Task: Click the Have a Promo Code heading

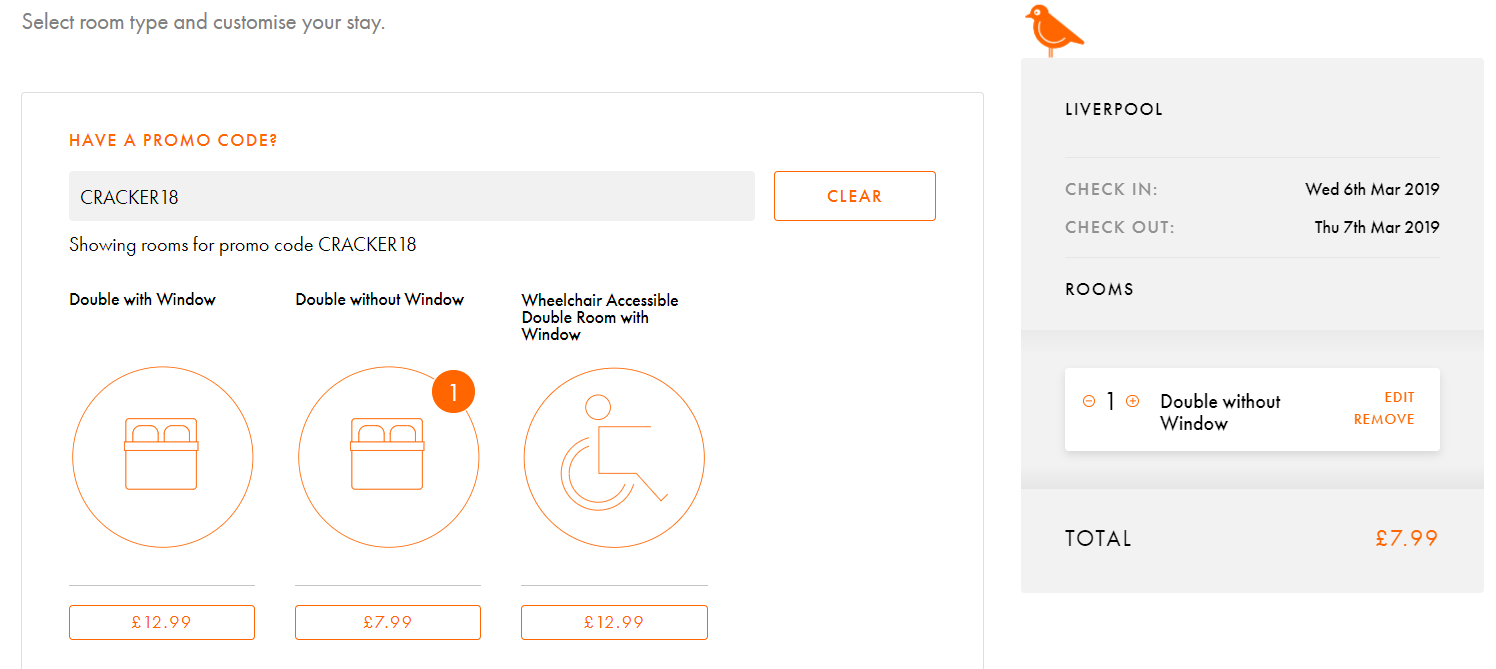Action: pos(173,140)
